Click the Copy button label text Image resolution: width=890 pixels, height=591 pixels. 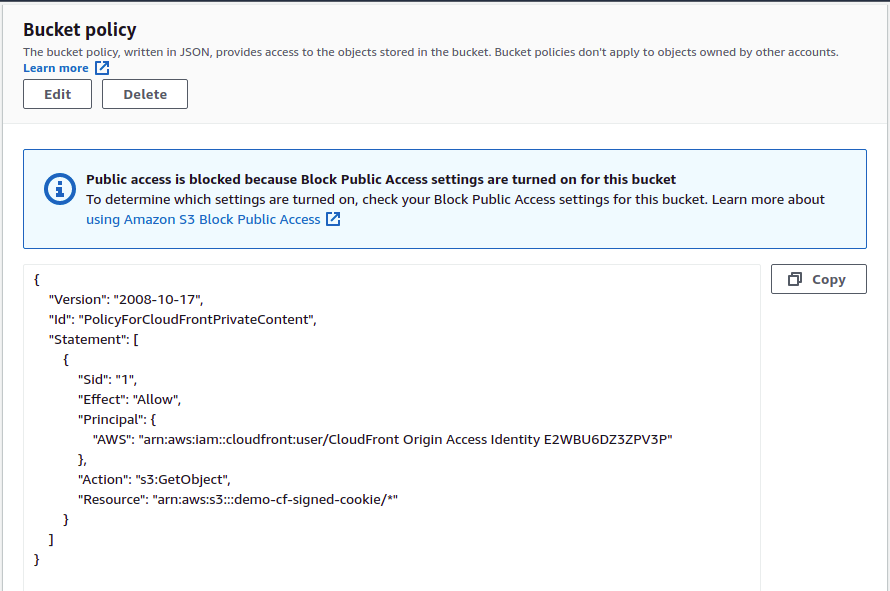tap(828, 280)
